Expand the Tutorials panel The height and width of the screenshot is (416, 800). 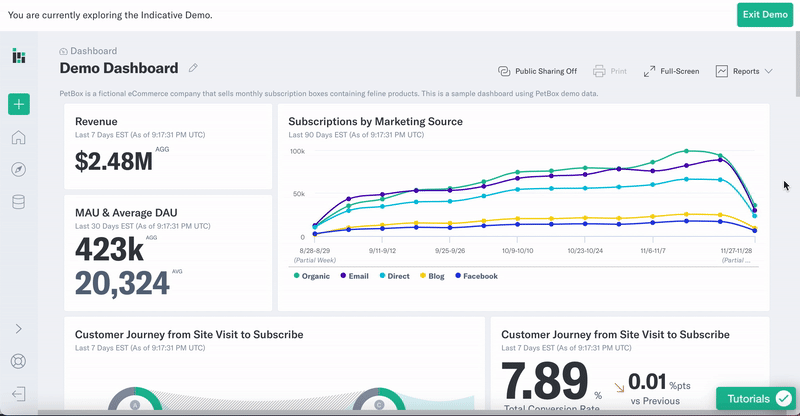pos(756,399)
